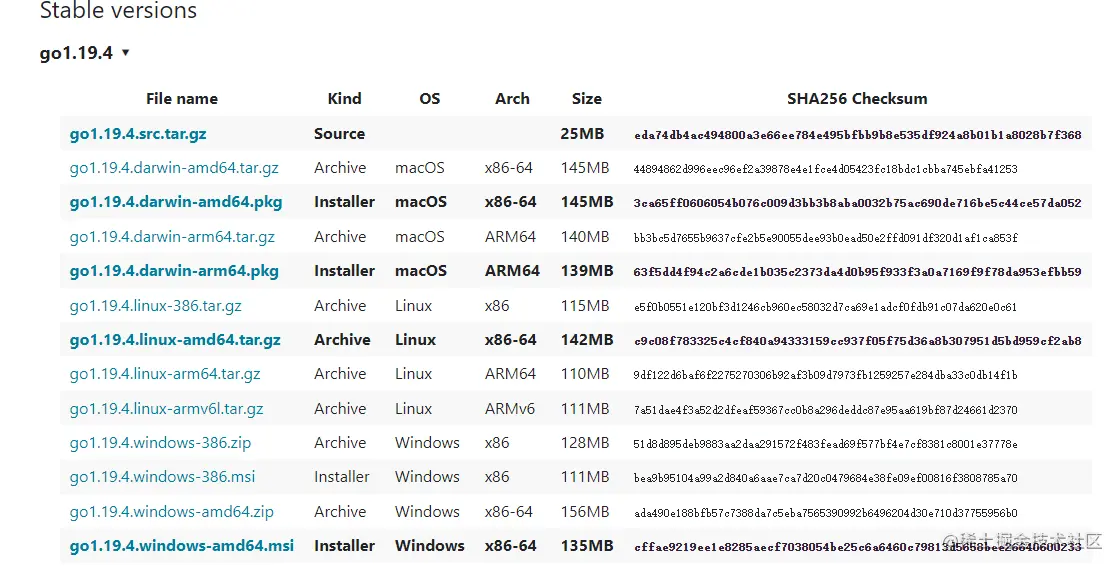Collapse the go1.19.4 version section
Viewport: 1120px width, 569px height.
click(x=126, y=53)
